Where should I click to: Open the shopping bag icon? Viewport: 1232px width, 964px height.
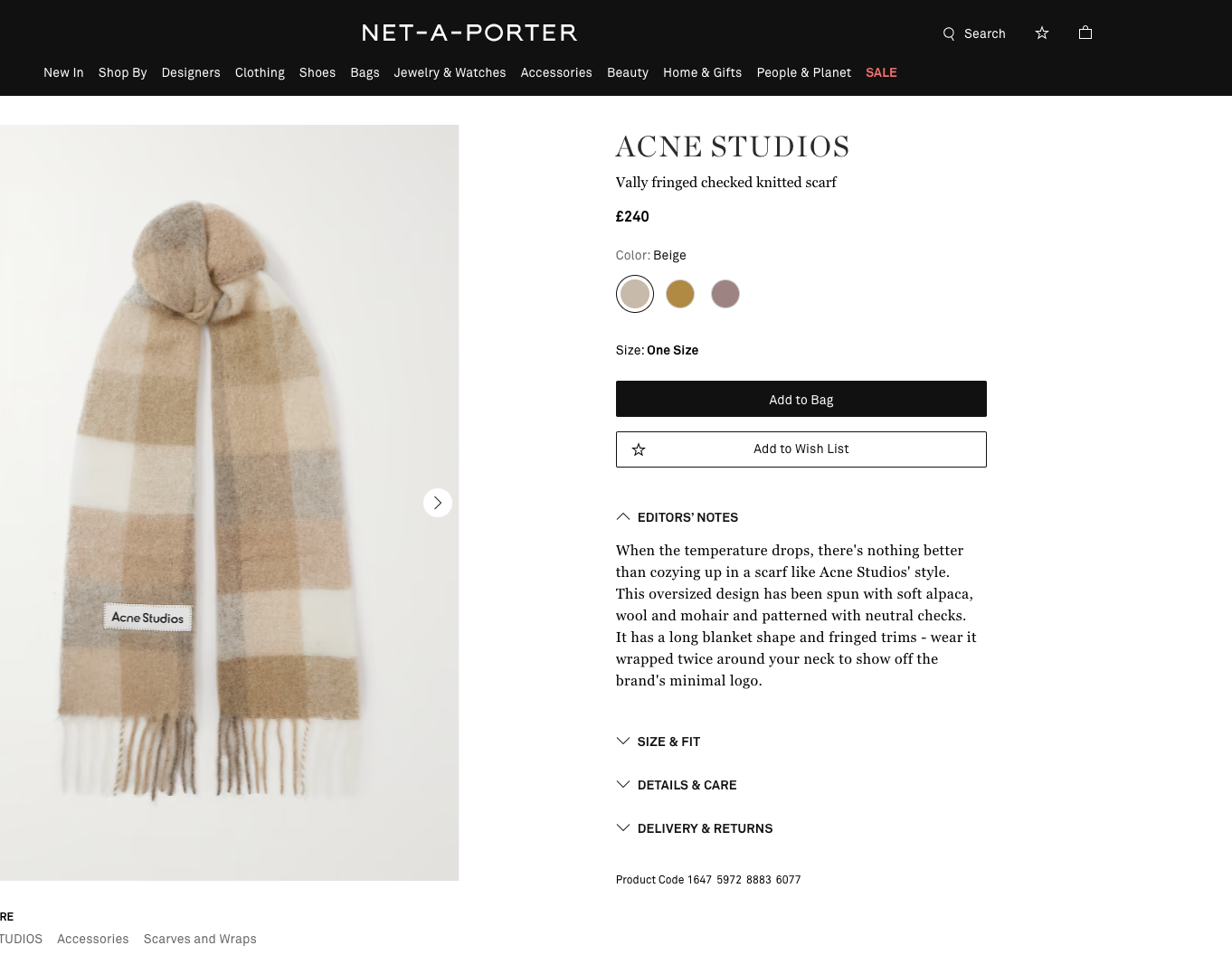click(x=1085, y=33)
